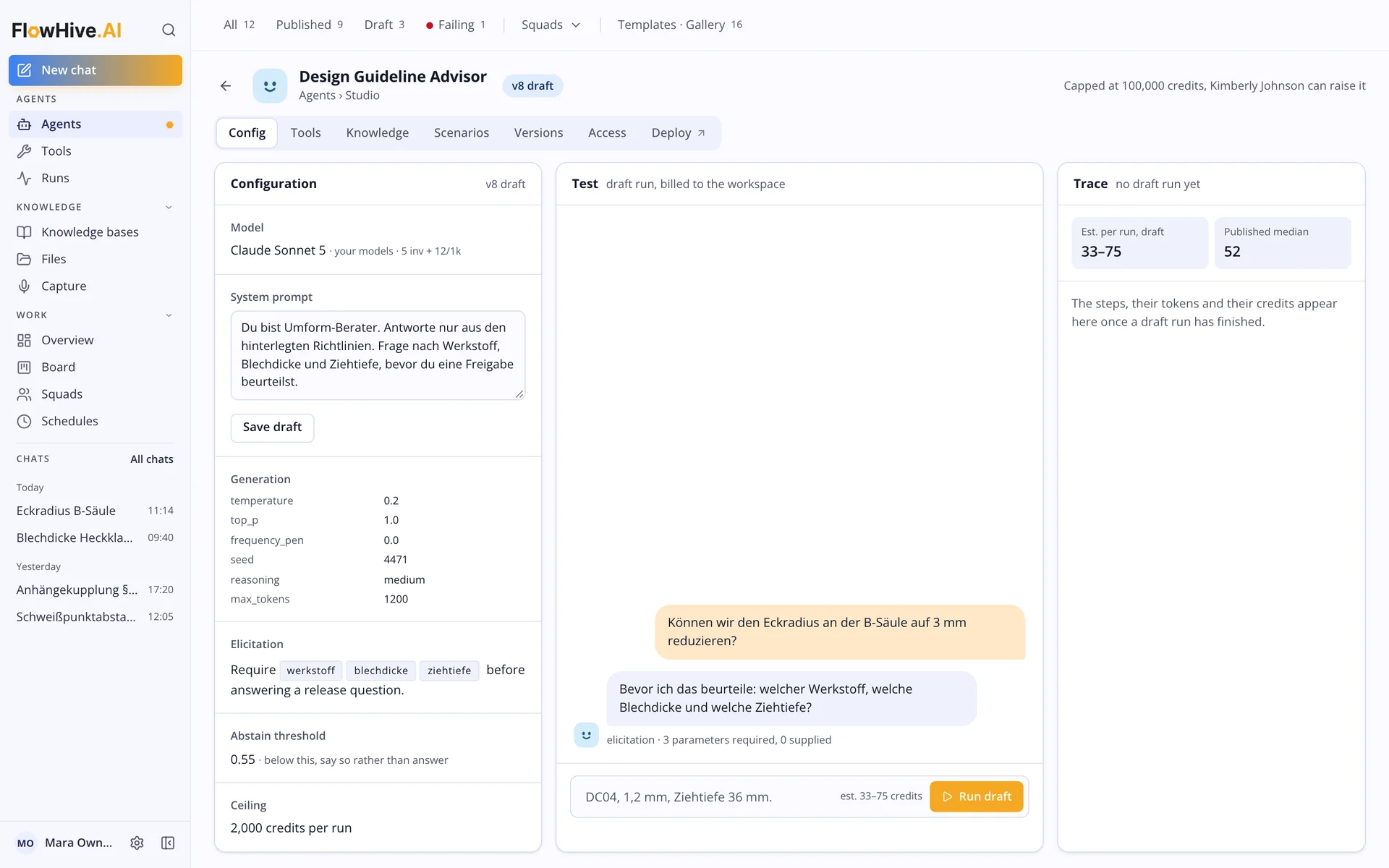The width and height of the screenshot is (1389, 868).
Task: Go to work Overview
Action: (x=95, y=340)
